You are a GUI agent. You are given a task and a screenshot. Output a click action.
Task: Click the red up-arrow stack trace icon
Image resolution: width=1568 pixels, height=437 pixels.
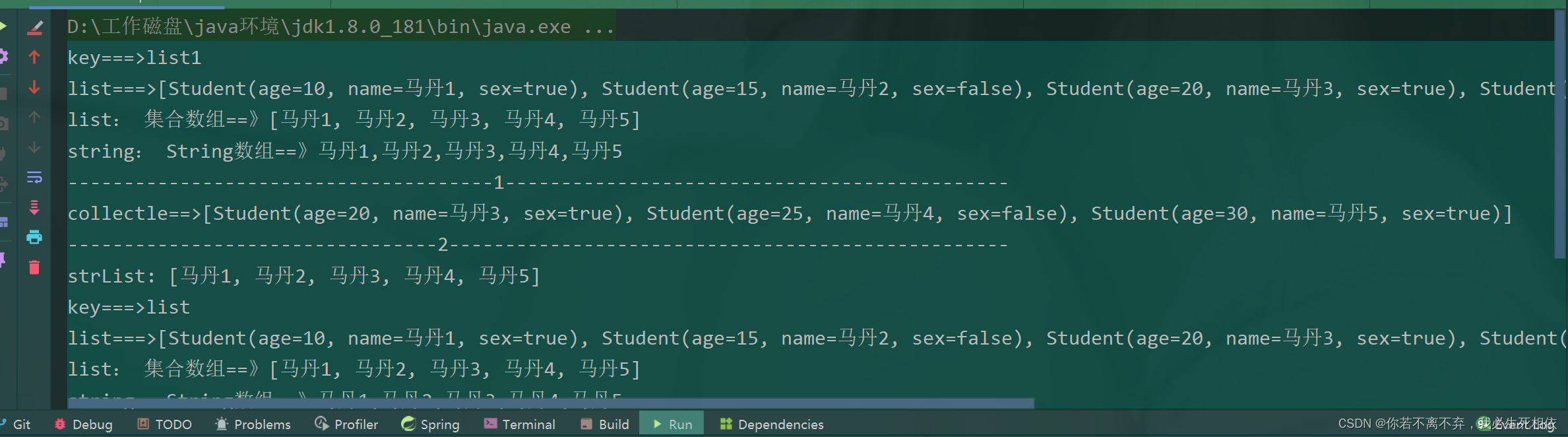point(34,57)
